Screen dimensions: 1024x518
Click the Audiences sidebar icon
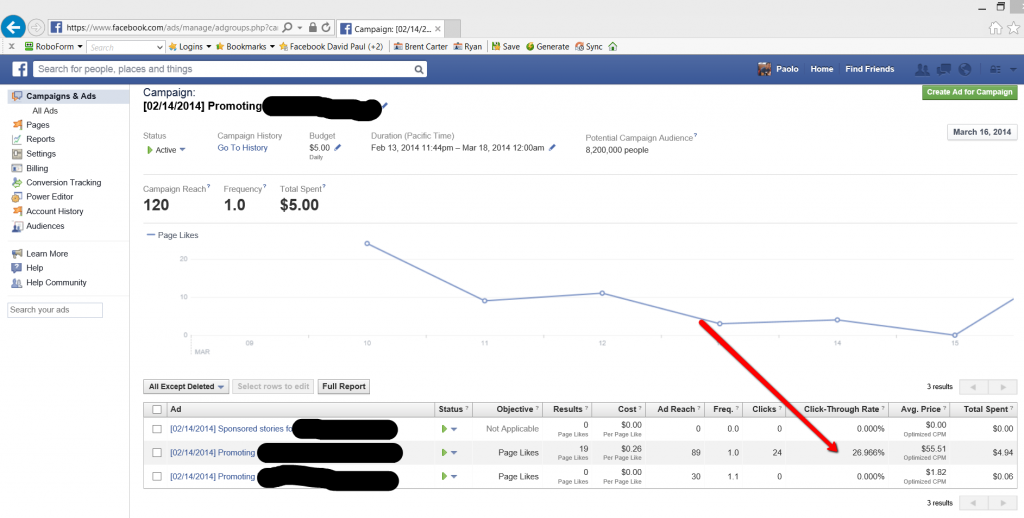click(17, 226)
